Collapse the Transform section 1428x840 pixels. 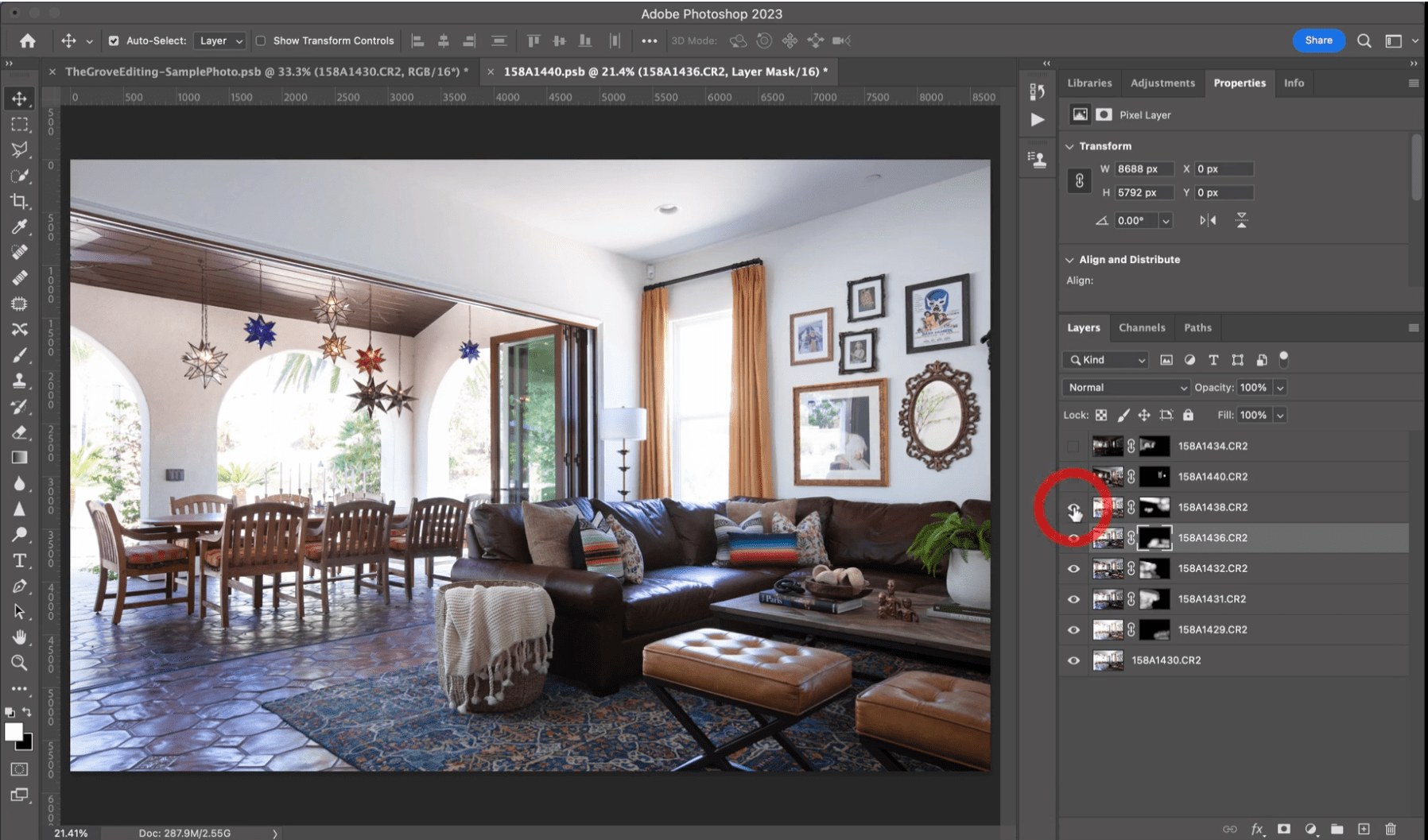coord(1069,146)
